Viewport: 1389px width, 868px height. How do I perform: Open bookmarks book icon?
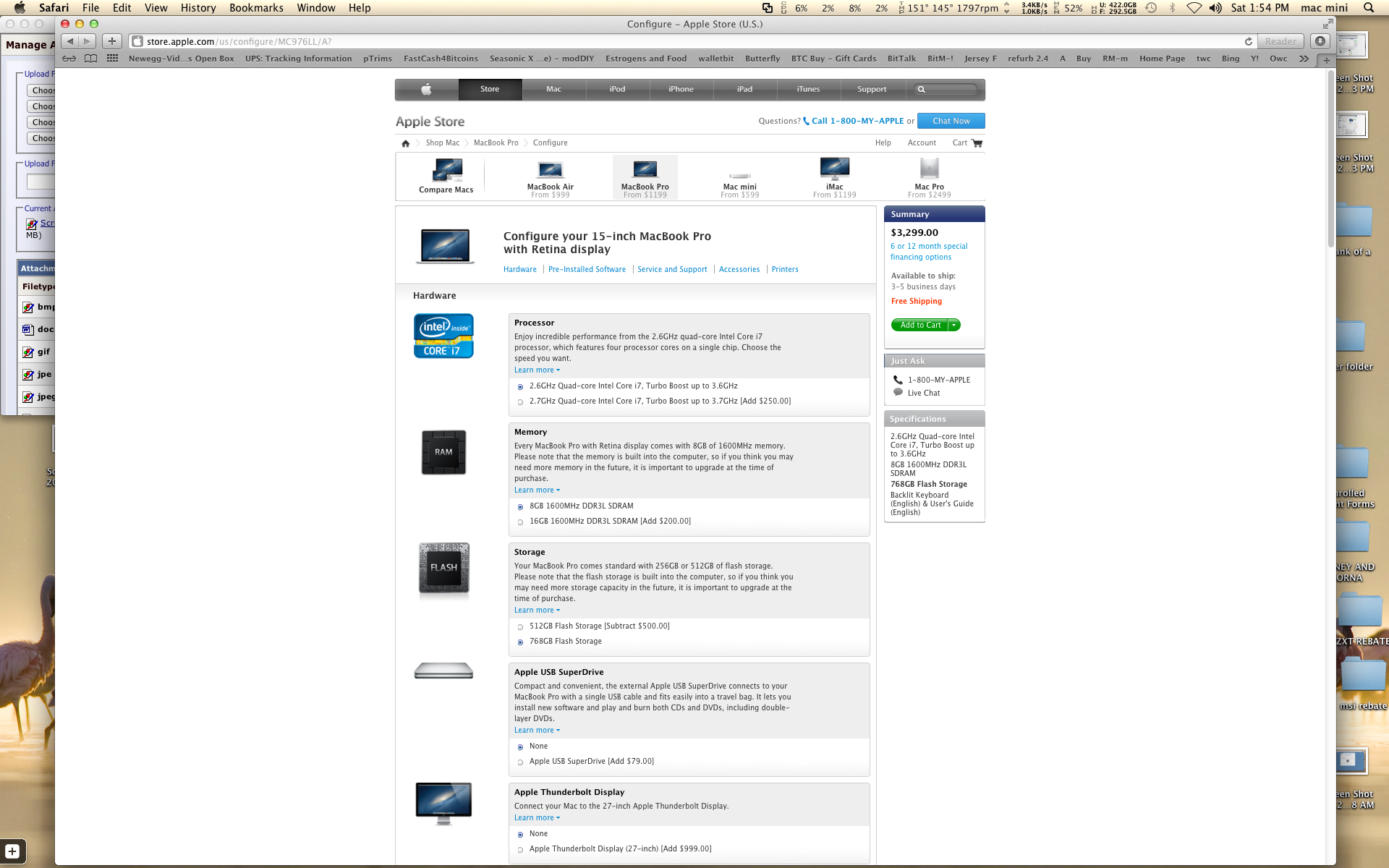(90, 59)
